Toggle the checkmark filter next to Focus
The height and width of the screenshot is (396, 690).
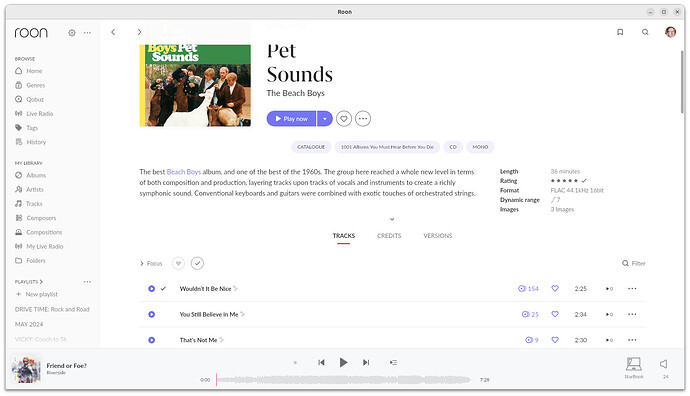197,264
